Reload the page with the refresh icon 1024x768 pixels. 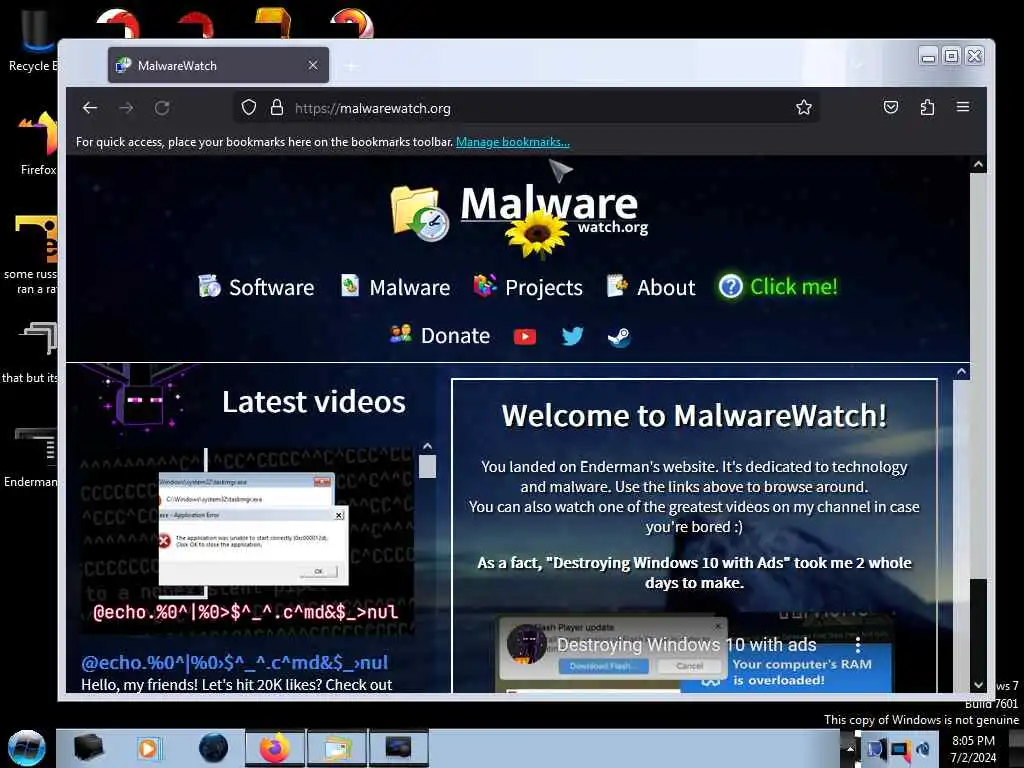click(x=162, y=108)
